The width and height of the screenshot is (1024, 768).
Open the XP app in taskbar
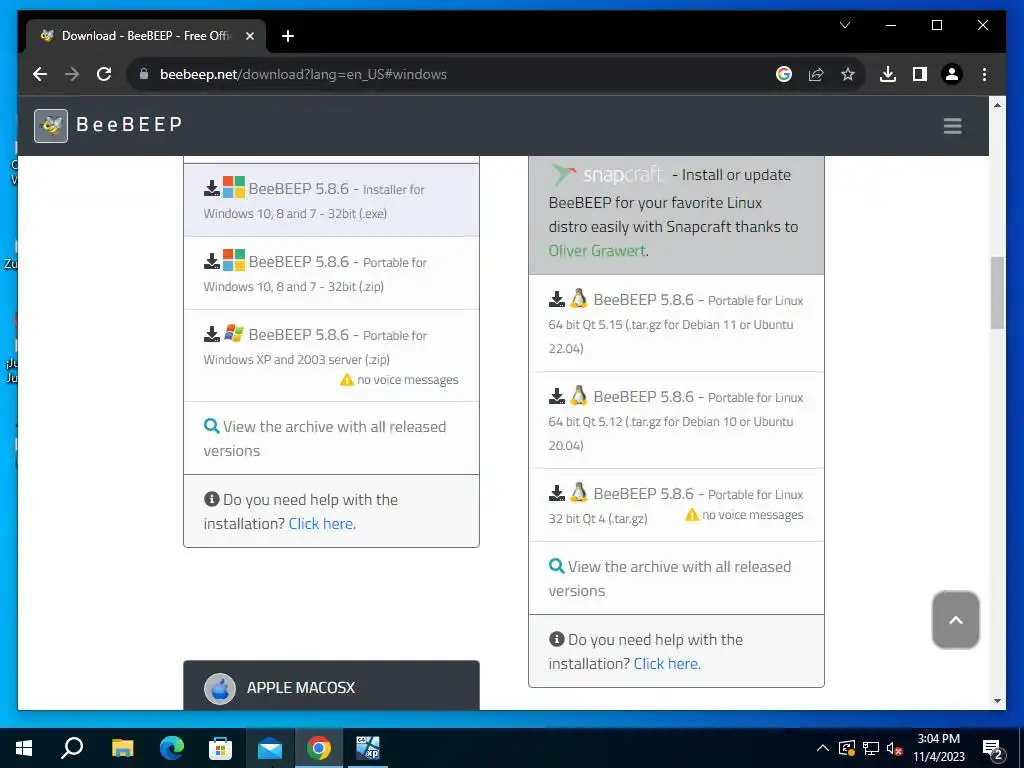tap(368, 748)
